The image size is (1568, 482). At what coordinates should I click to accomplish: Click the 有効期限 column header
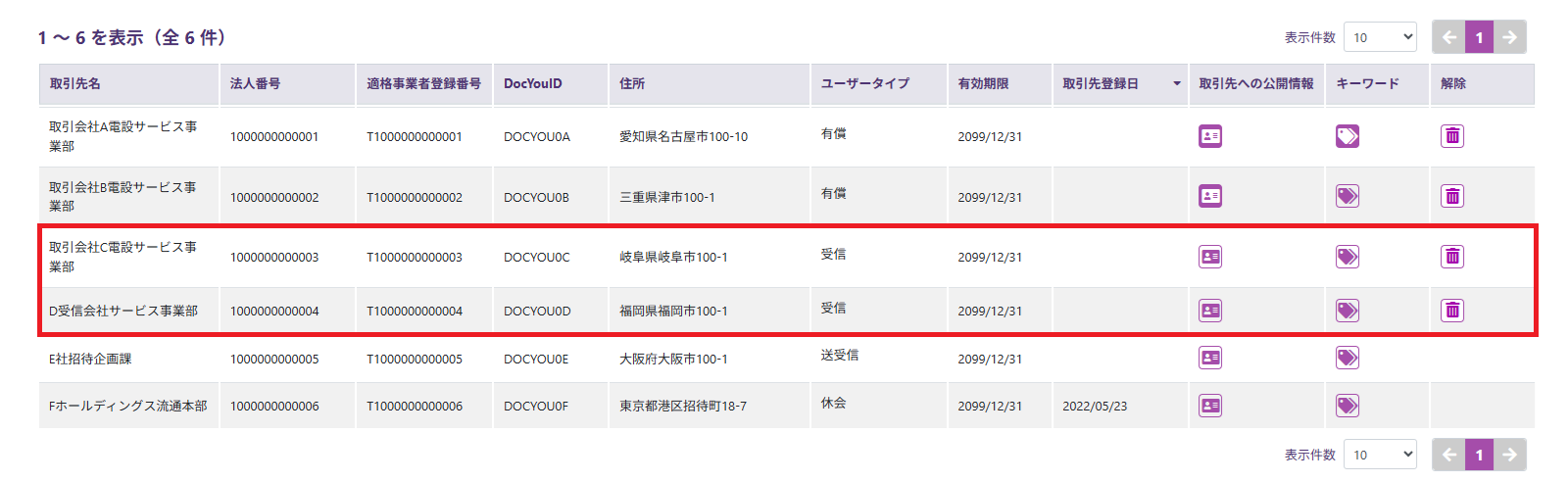pos(983,84)
